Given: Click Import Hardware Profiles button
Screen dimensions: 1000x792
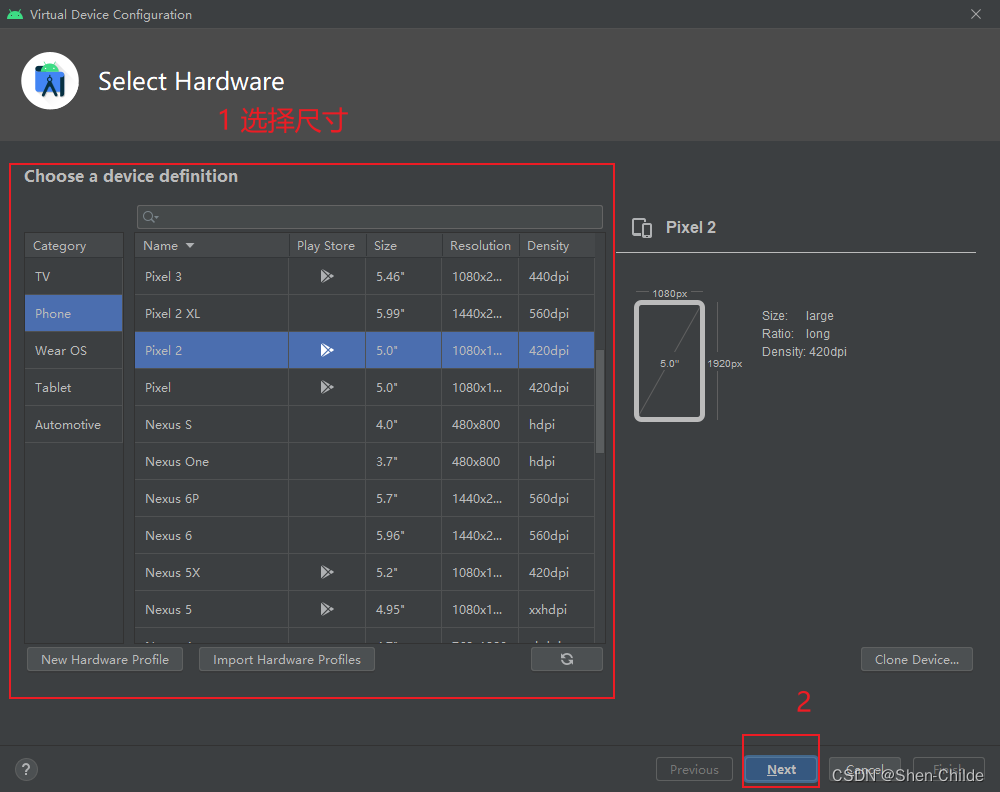Looking at the screenshot, I should click(287, 659).
